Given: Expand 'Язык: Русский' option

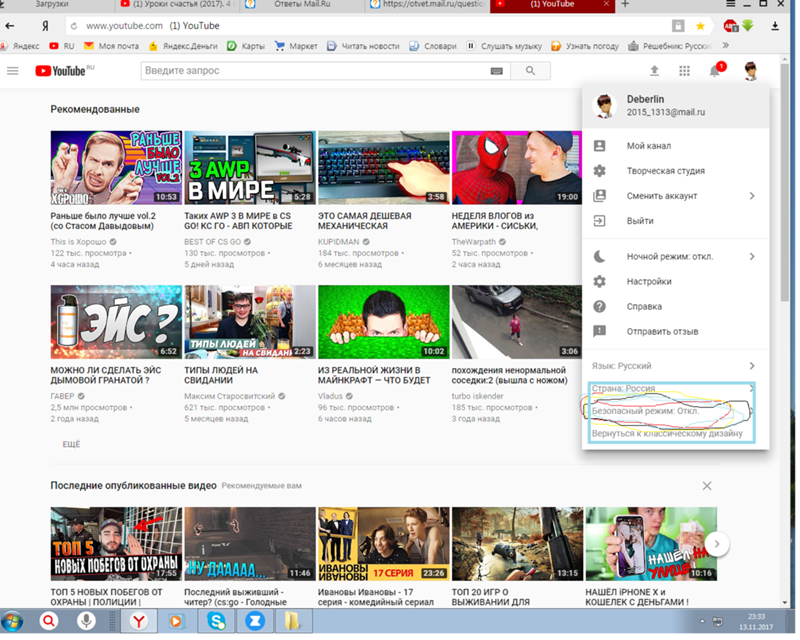Looking at the screenshot, I should pos(676,366).
